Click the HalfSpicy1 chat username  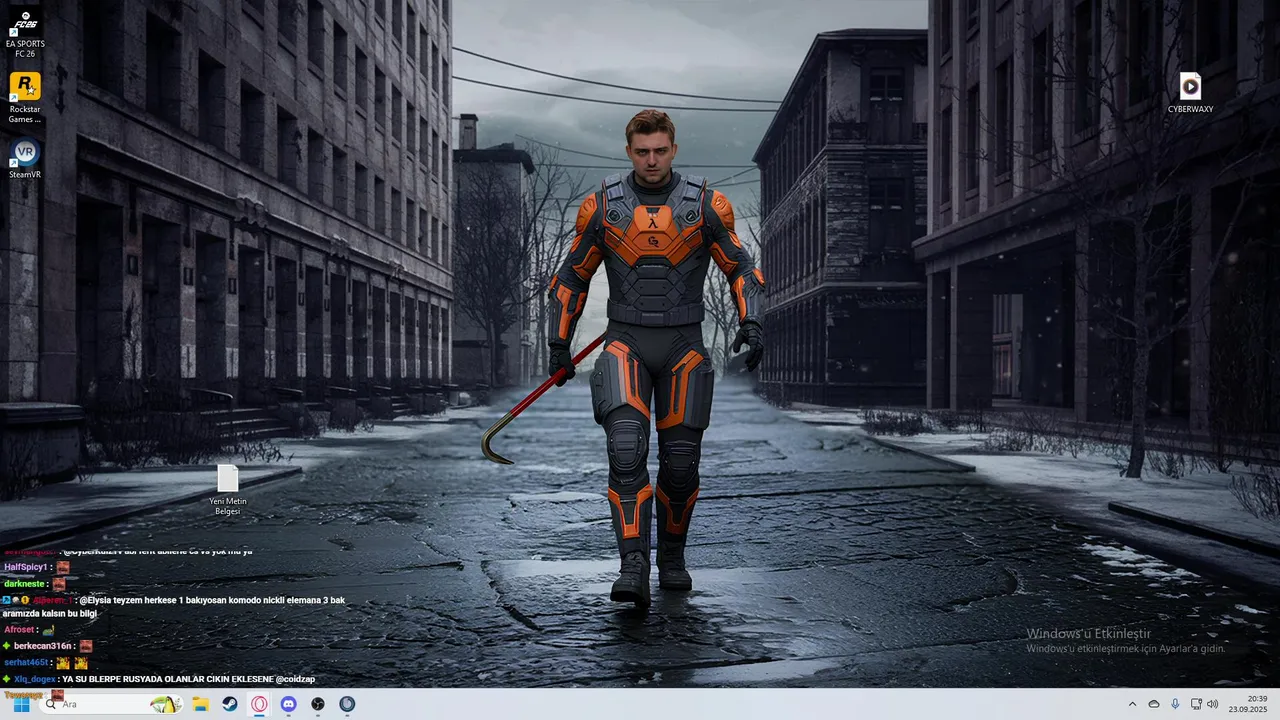point(27,567)
